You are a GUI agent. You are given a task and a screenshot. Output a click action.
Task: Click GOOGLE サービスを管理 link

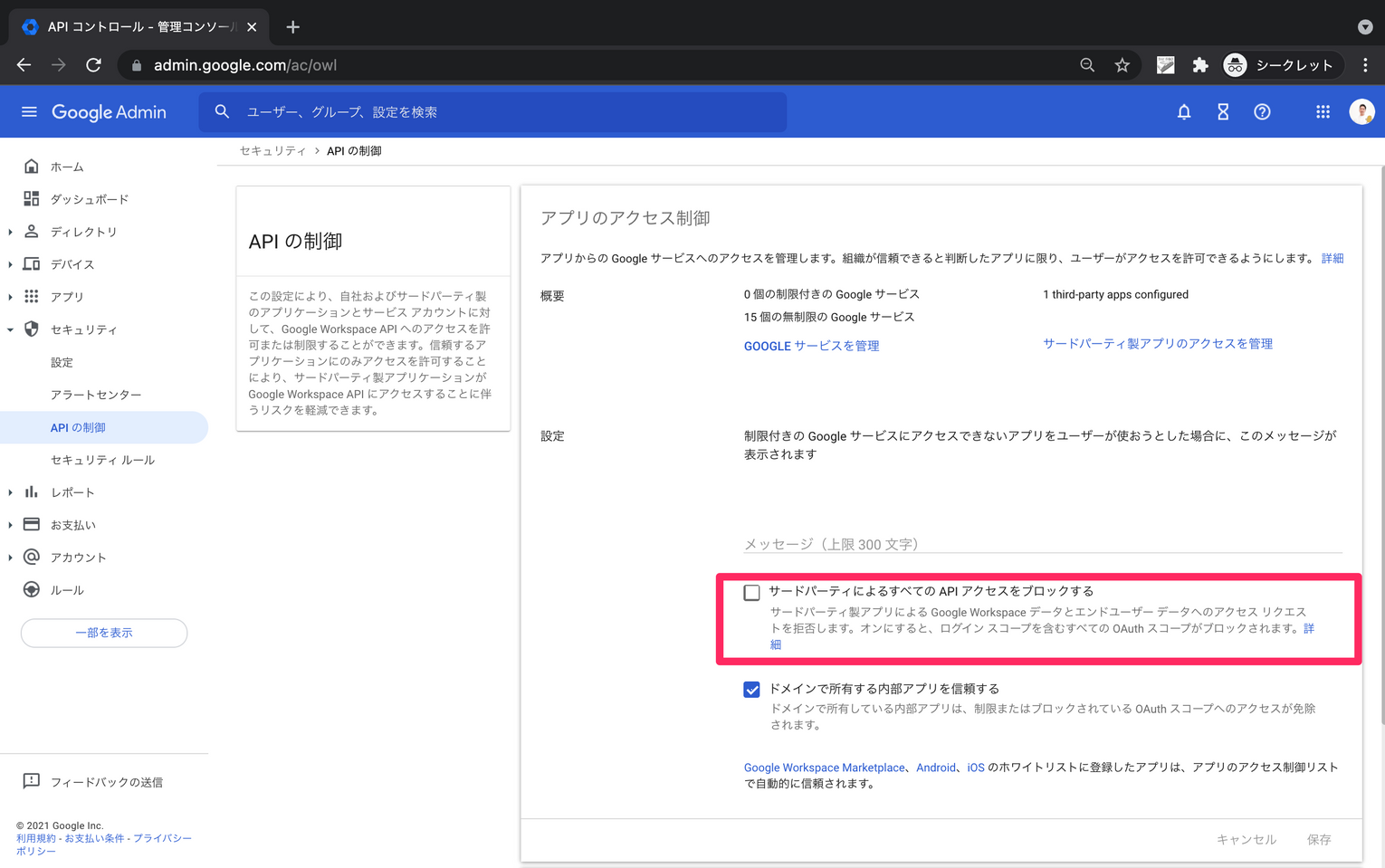811,346
